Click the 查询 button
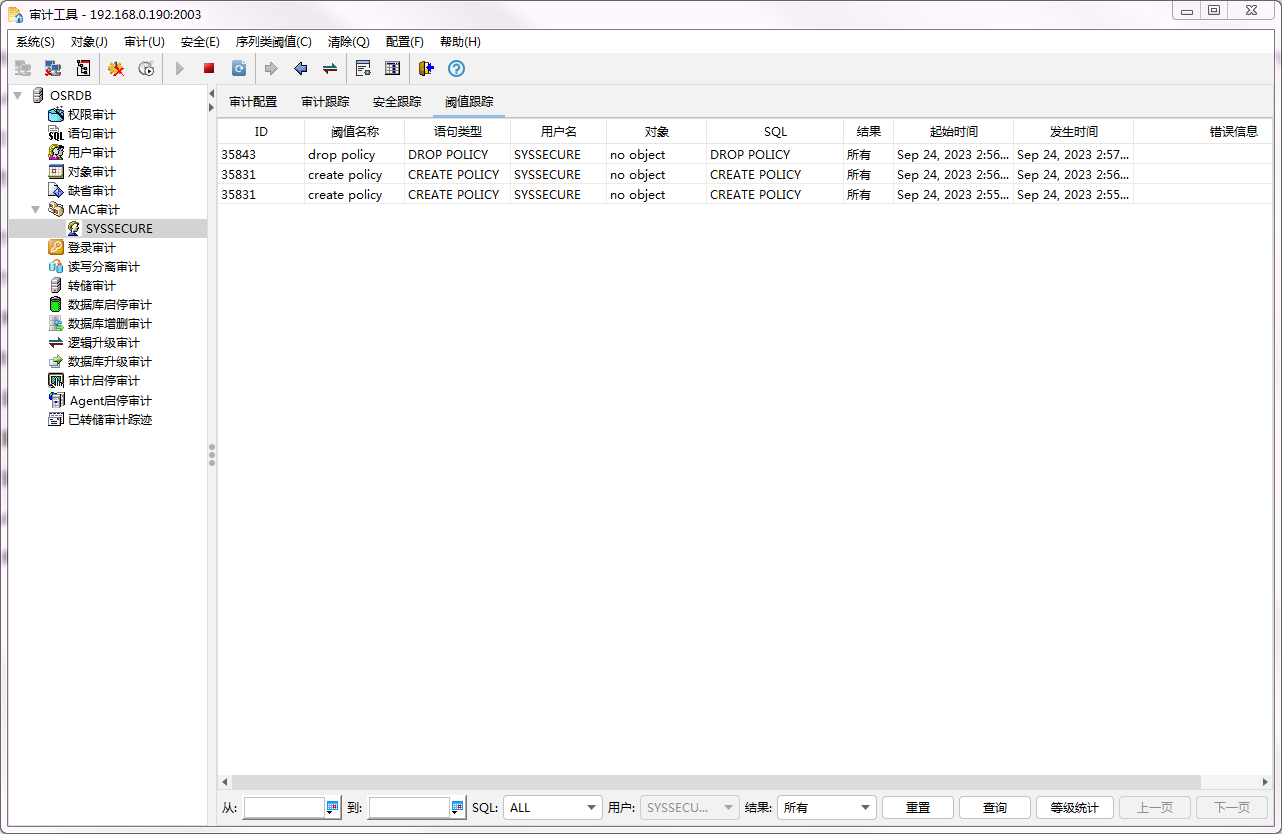Screen dimensions: 1282x834 [994, 808]
